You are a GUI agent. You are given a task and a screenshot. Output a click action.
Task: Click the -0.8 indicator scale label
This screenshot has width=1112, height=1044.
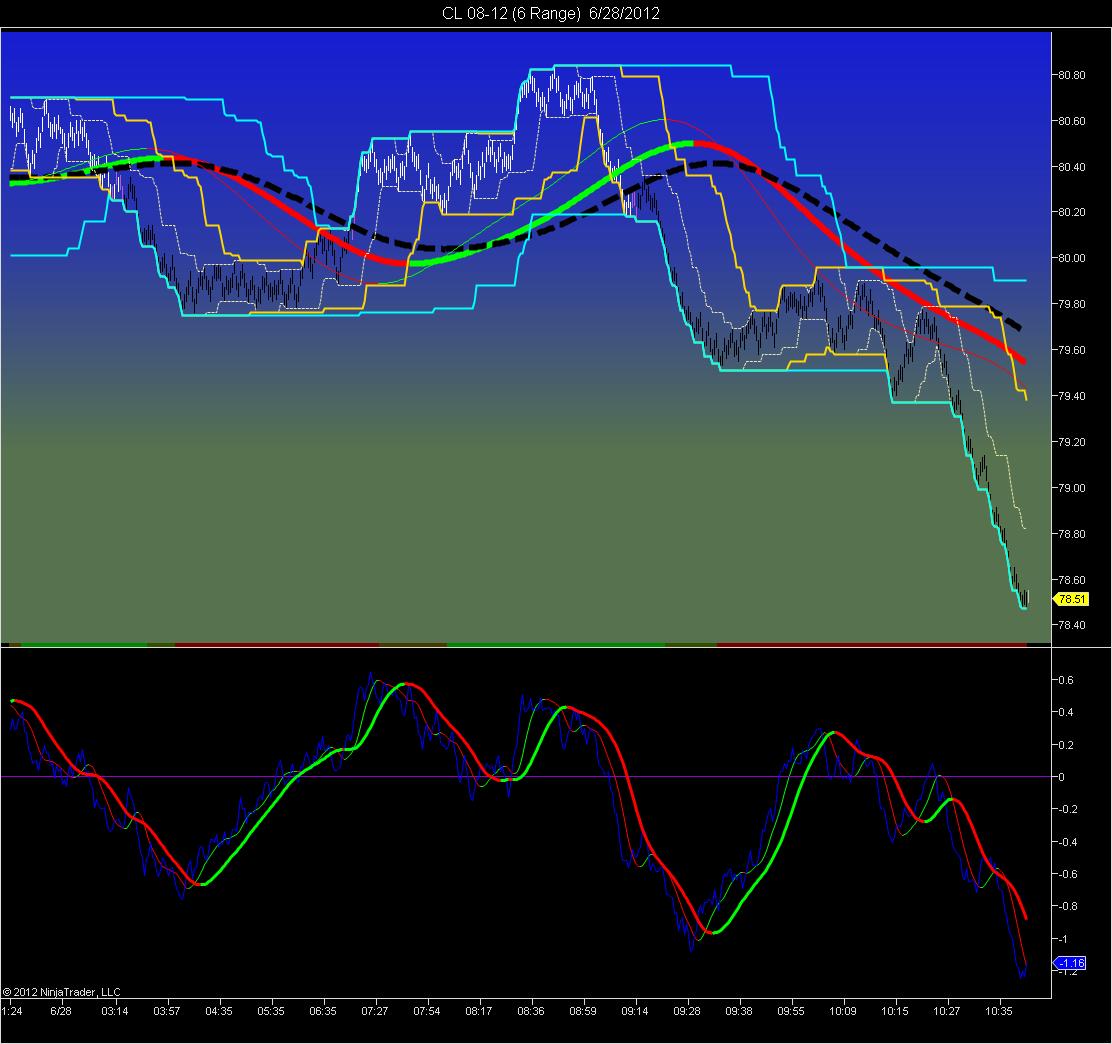[x=1067, y=906]
